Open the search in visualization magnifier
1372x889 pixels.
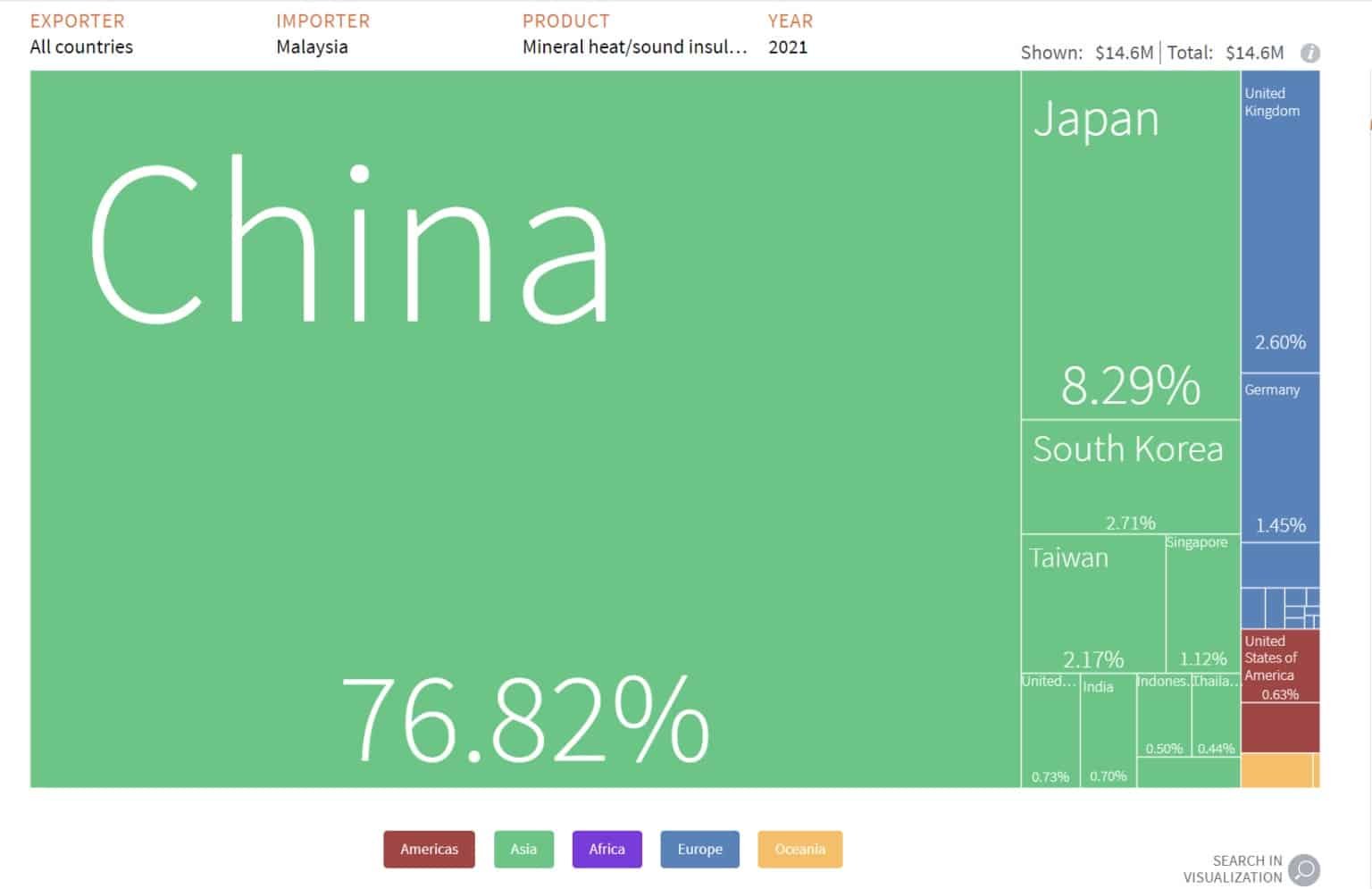[x=1305, y=869]
